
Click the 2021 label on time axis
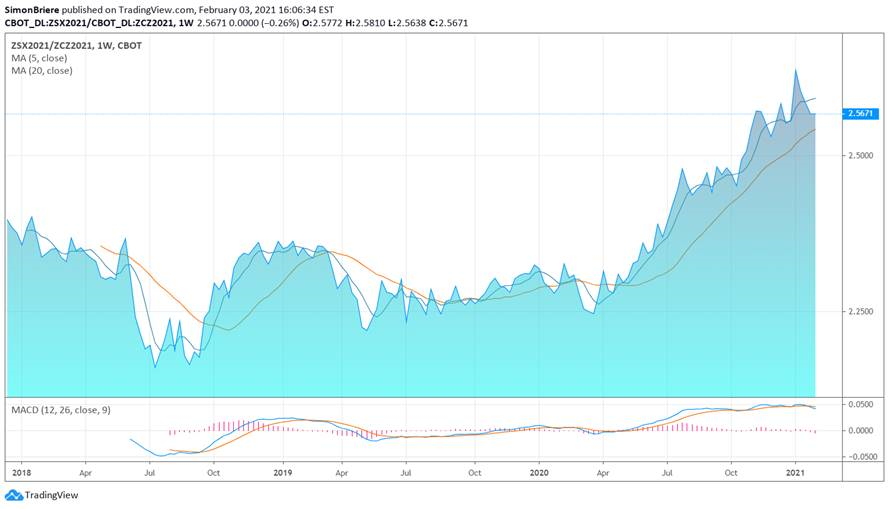pos(796,471)
